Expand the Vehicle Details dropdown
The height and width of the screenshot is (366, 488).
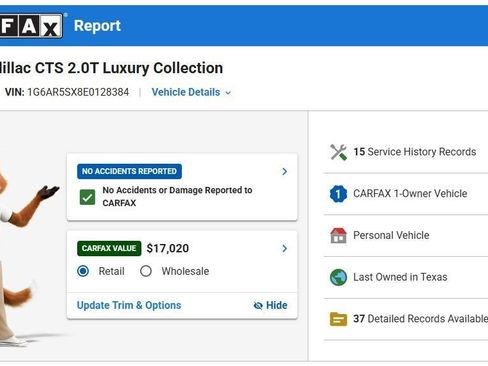[x=191, y=92]
